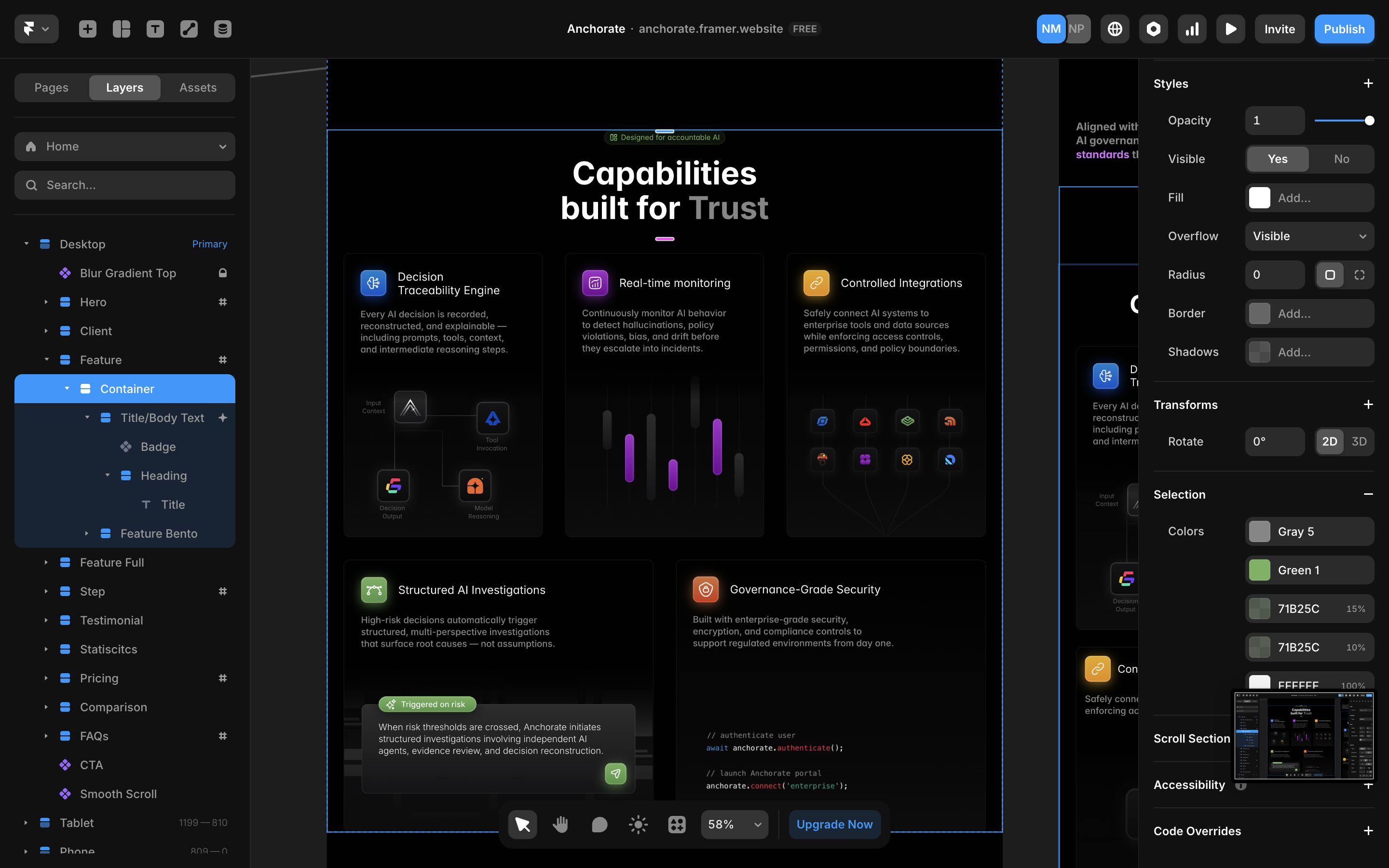The height and width of the screenshot is (868, 1389).
Task: Open the Analytics bar chart icon
Action: [1192, 29]
